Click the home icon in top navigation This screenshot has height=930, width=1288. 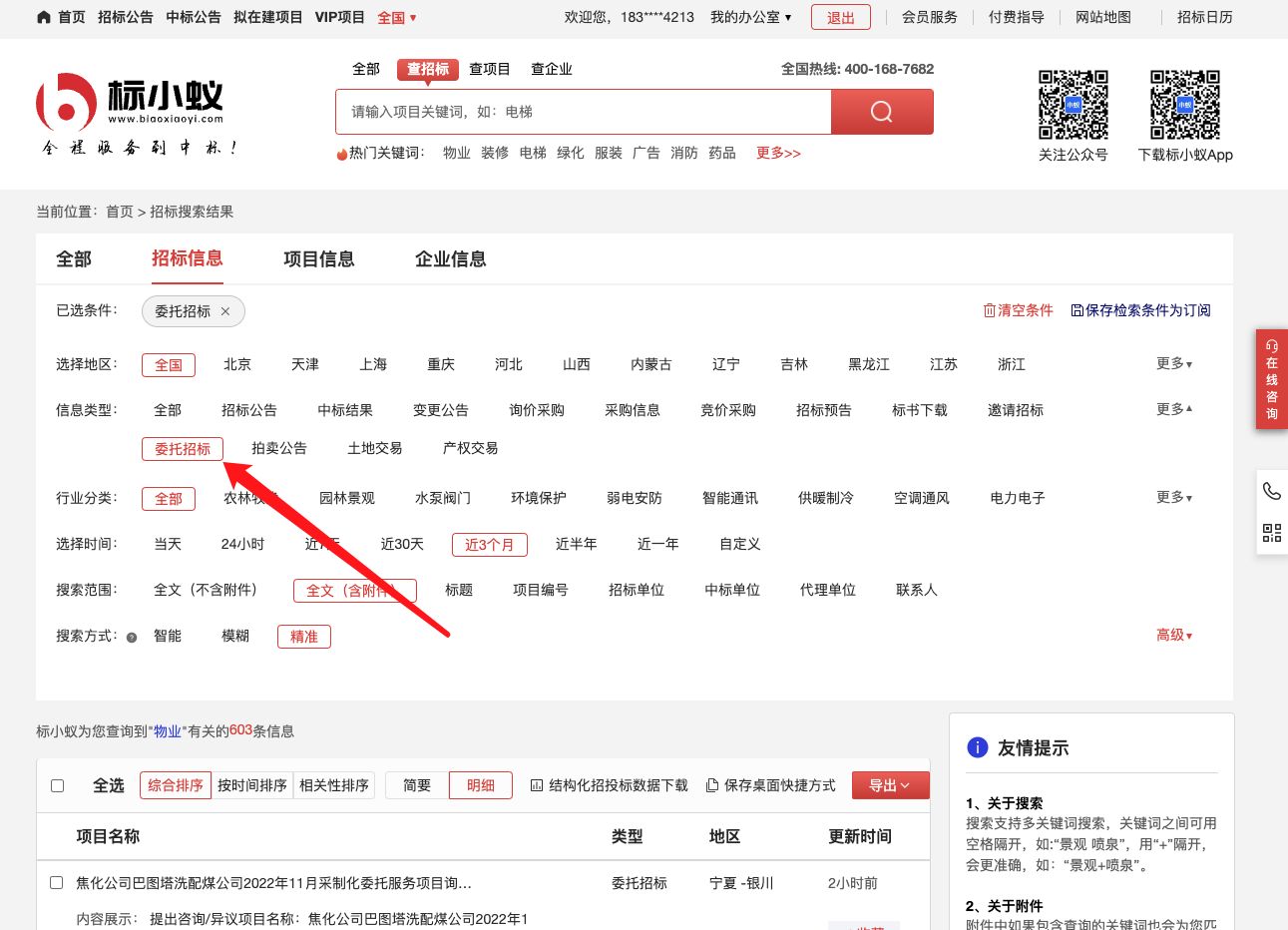pyautogui.click(x=44, y=17)
